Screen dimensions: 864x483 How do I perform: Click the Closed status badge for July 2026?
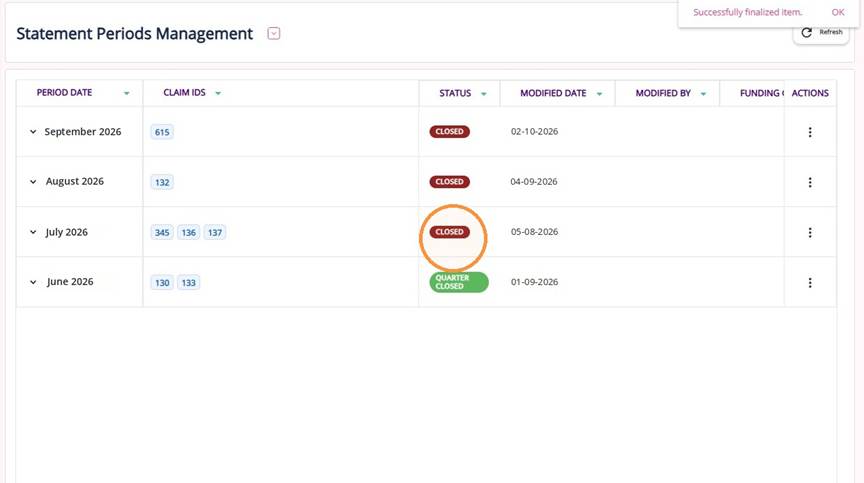click(x=450, y=232)
